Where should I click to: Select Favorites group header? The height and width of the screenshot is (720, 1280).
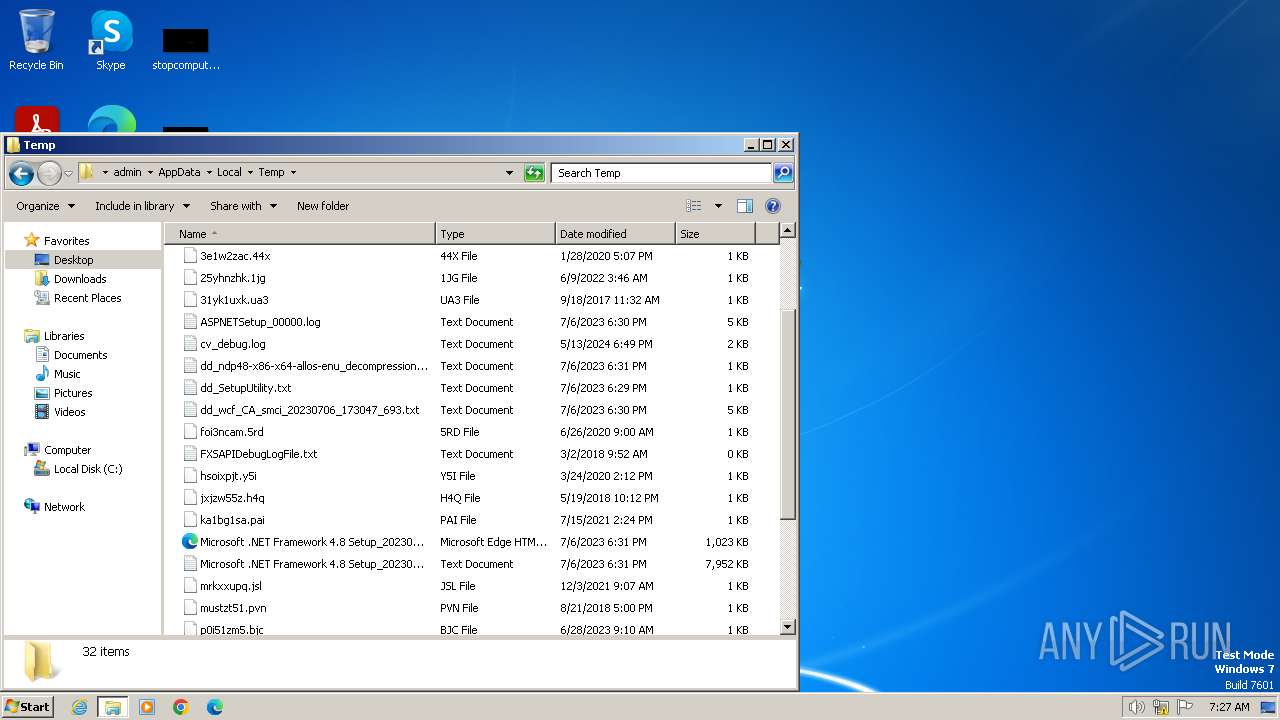pyautogui.click(x=66, y=241)
